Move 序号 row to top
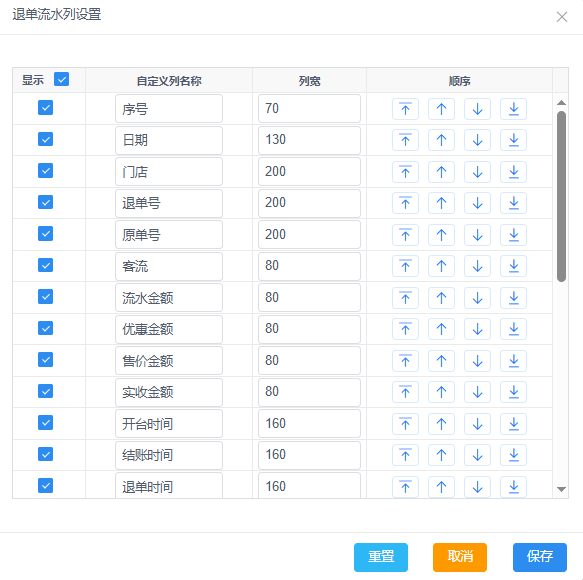This screenshot has height=580, width=583. [405, 109]
